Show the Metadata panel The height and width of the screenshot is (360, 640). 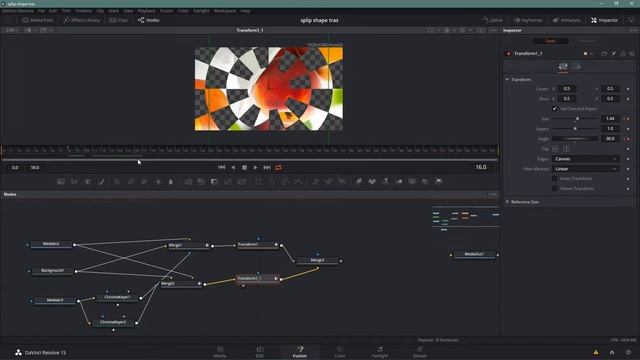(566, 20)
